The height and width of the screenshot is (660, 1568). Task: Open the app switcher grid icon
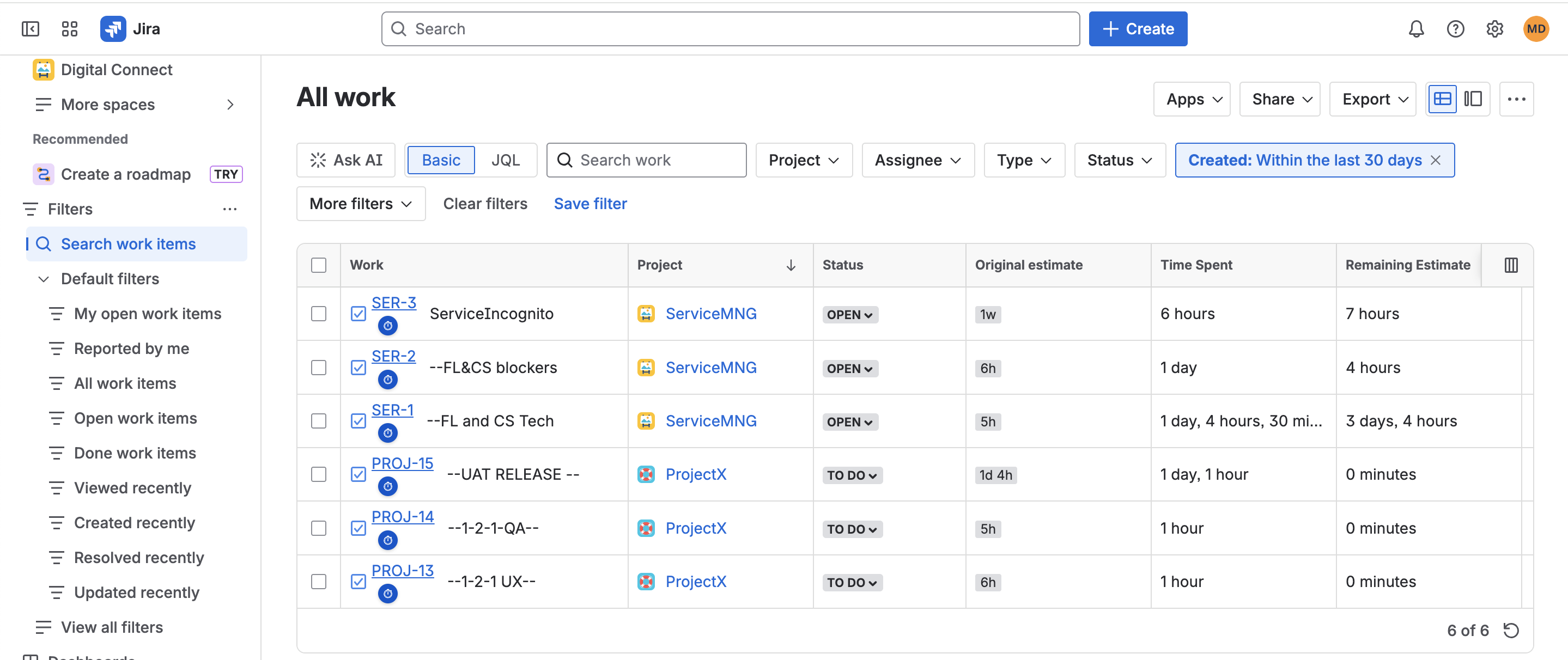tap(70, 29)
